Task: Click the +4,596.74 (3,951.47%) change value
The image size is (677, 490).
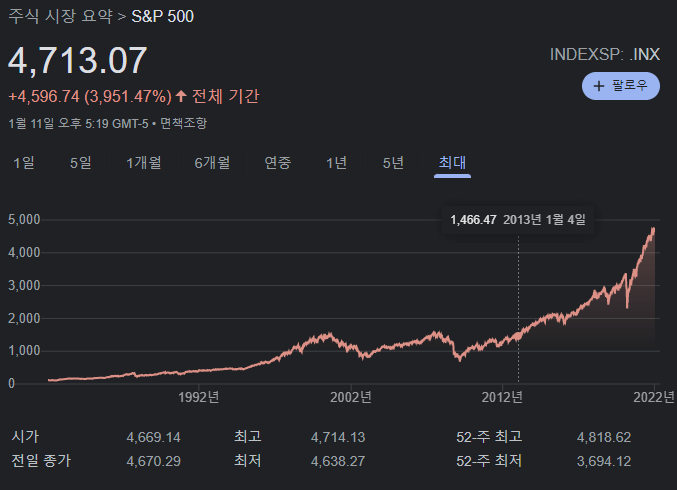Action: pyautogui.click(x=90, y=96)
